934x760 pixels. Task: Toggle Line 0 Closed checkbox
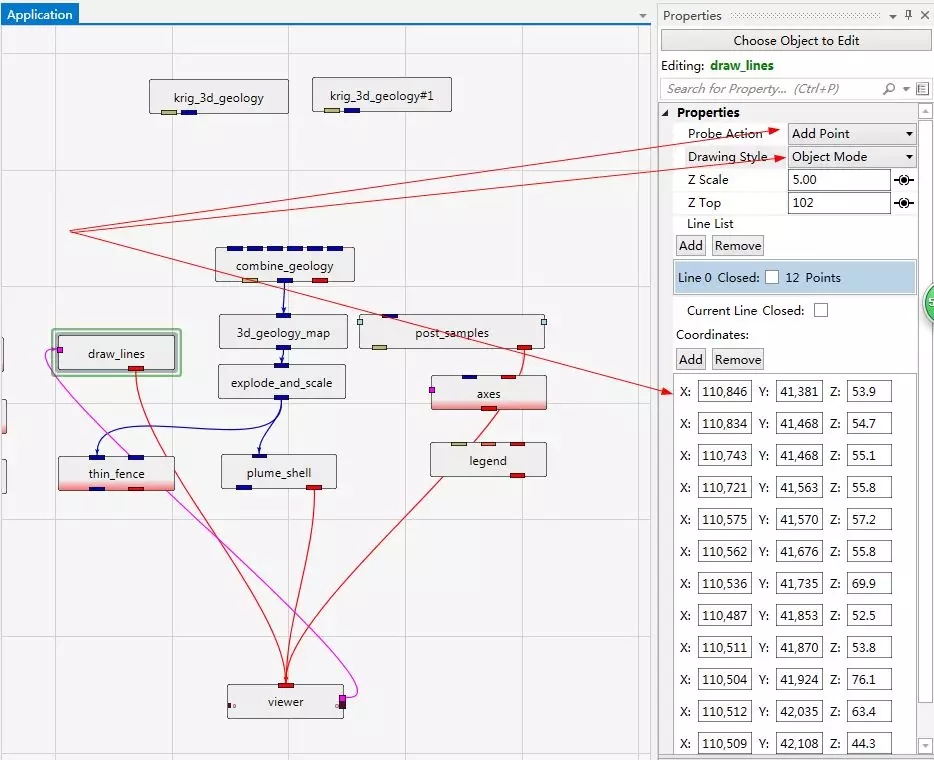pos(772,277)
